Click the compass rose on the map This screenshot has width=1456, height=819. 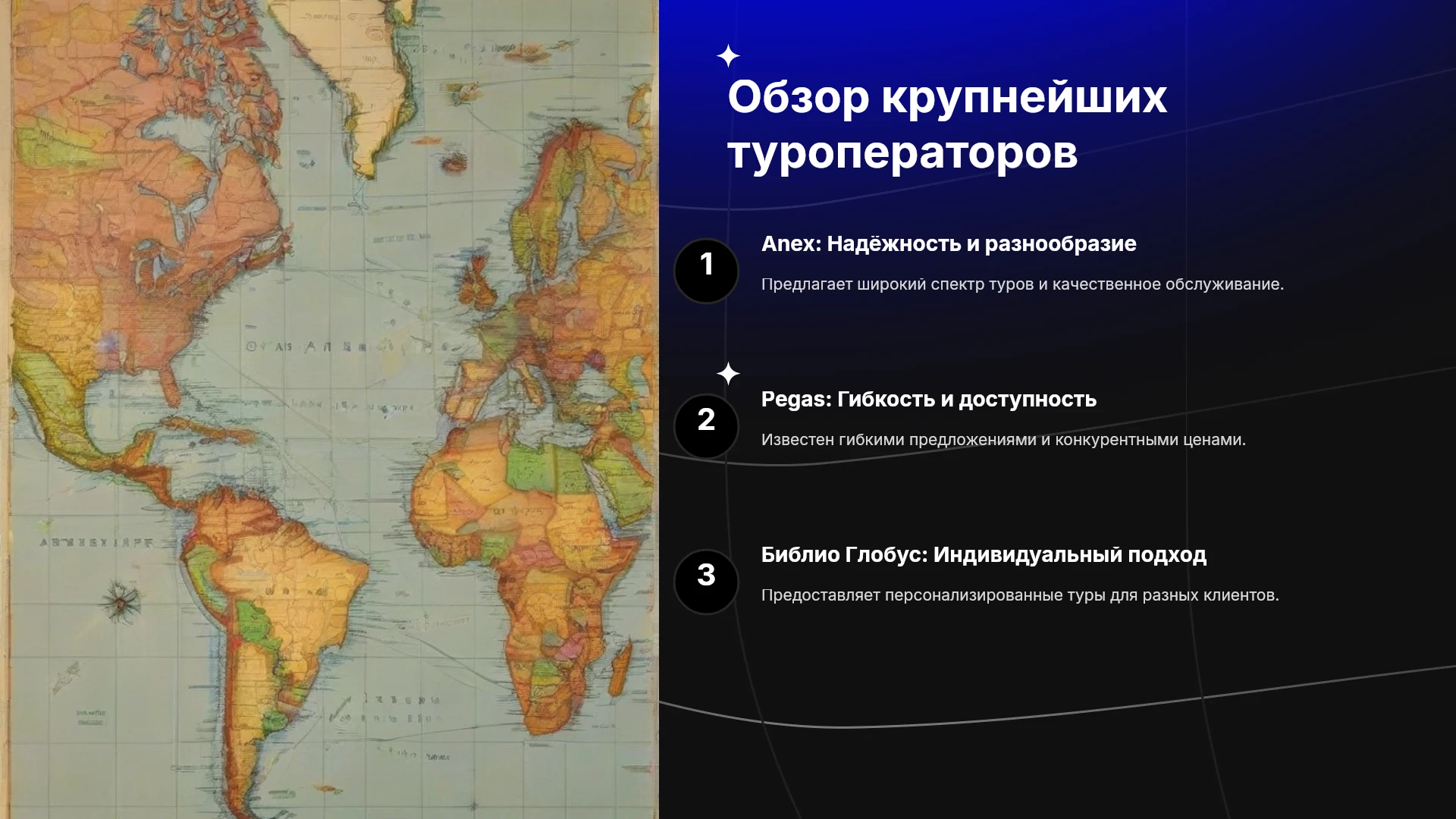120,602
